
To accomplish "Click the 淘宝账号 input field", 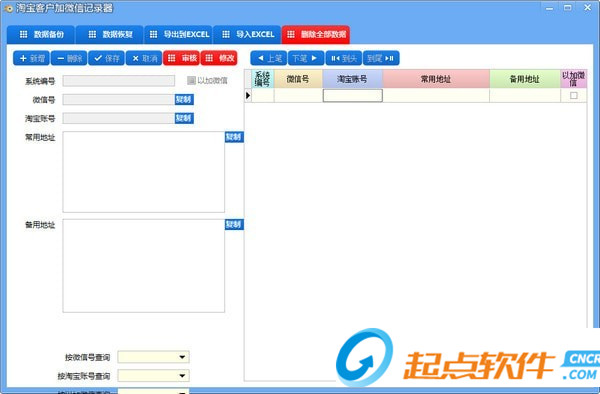I will point(119,118).
